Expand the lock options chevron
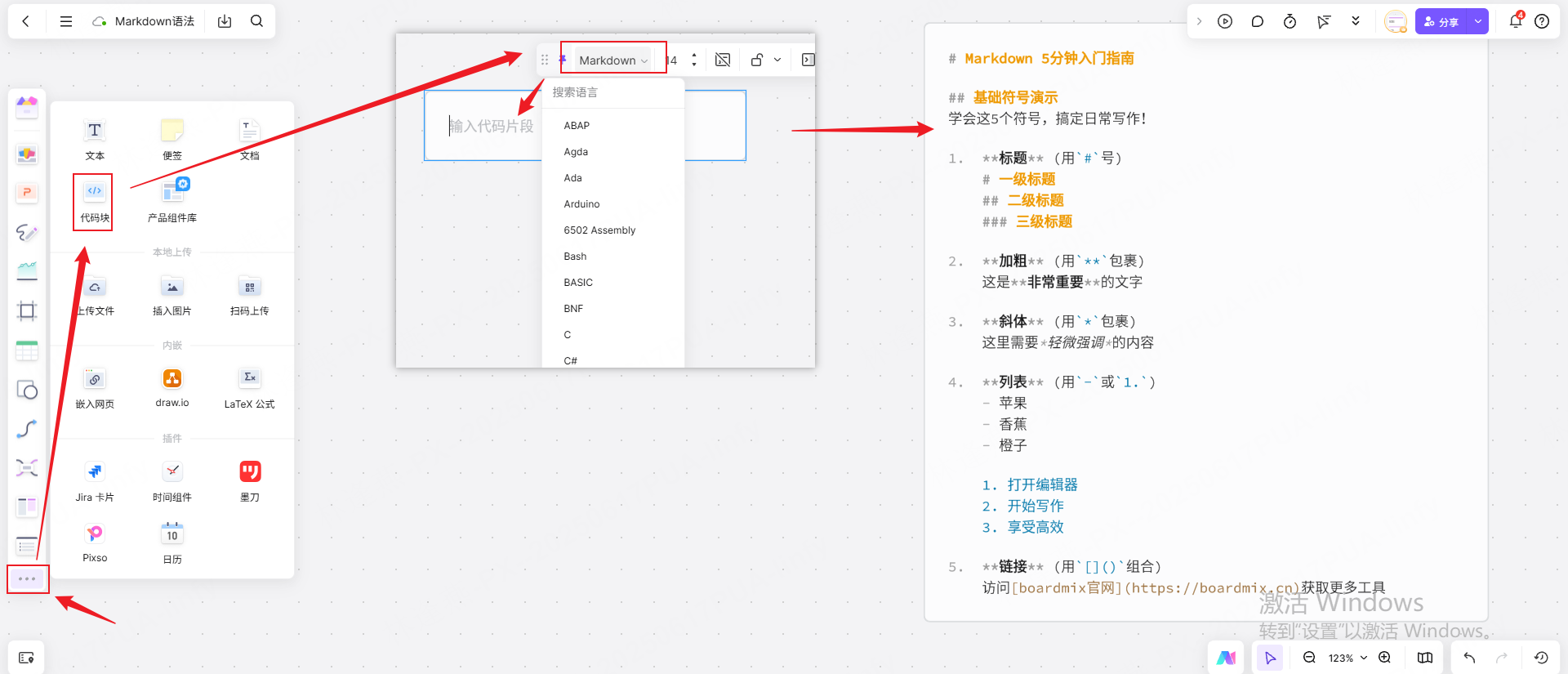1568x674 pixels. [x=777, y=60]
